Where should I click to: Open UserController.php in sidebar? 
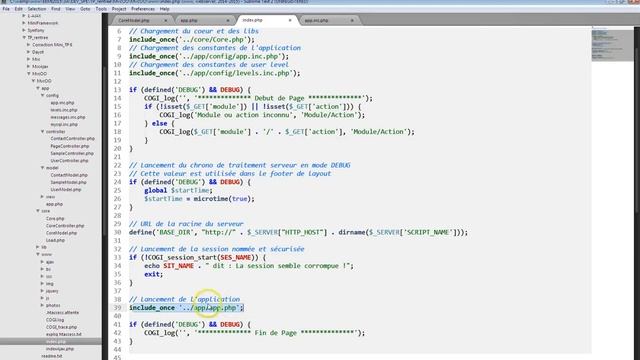69,161
